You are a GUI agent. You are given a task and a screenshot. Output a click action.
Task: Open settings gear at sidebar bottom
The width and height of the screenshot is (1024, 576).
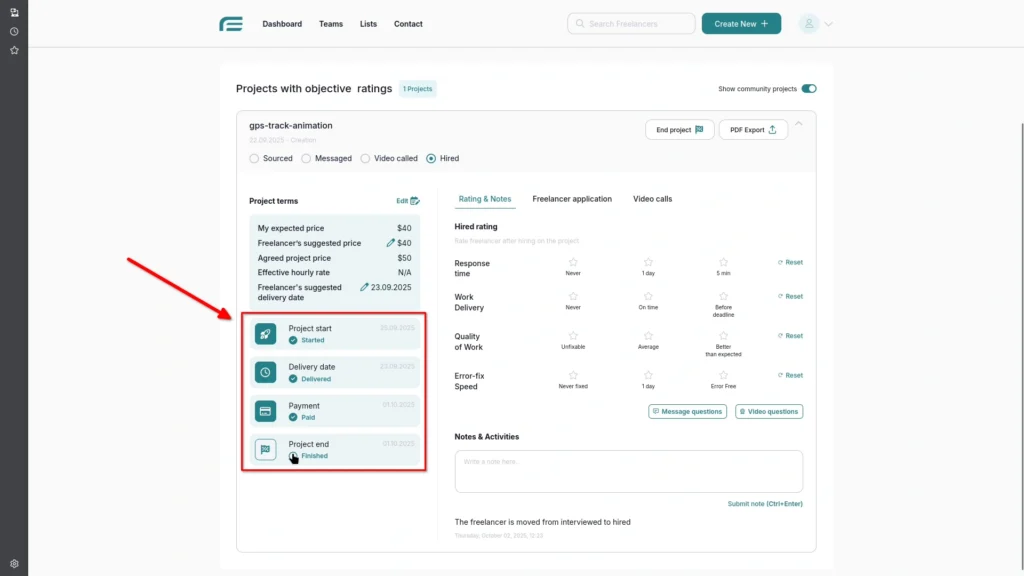point(14,564)
